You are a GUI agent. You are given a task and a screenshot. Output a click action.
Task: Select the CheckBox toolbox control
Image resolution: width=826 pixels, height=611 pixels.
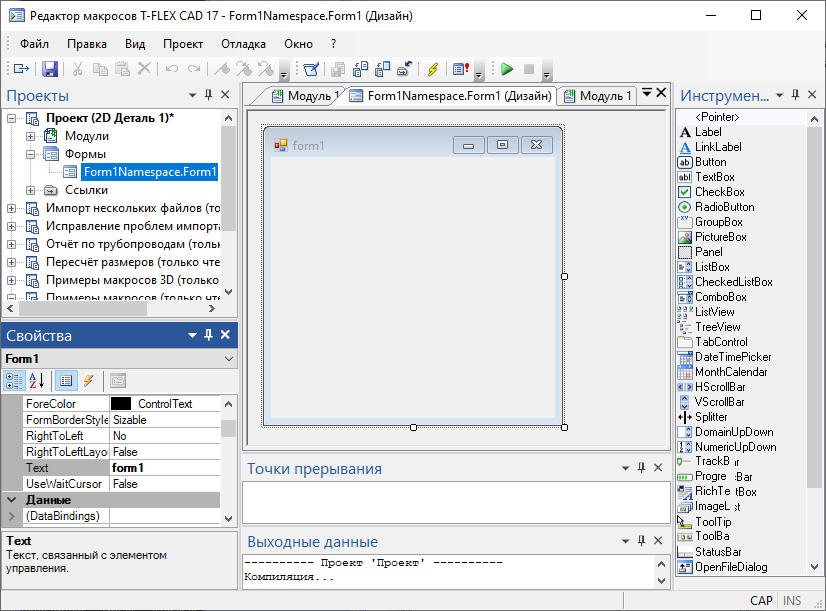[x=719, y=192]
